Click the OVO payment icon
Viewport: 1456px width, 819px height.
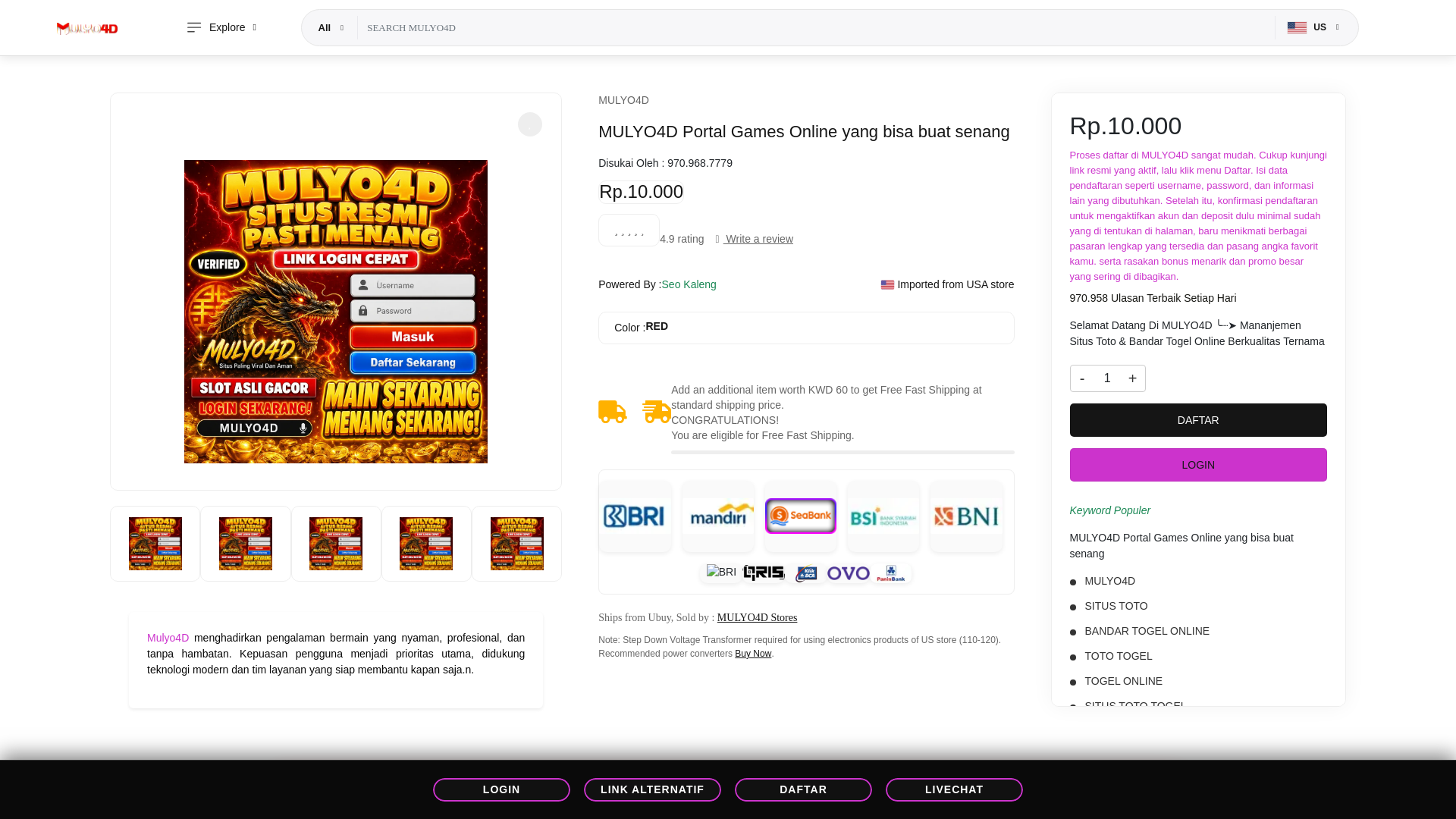[x=849, y=573]
